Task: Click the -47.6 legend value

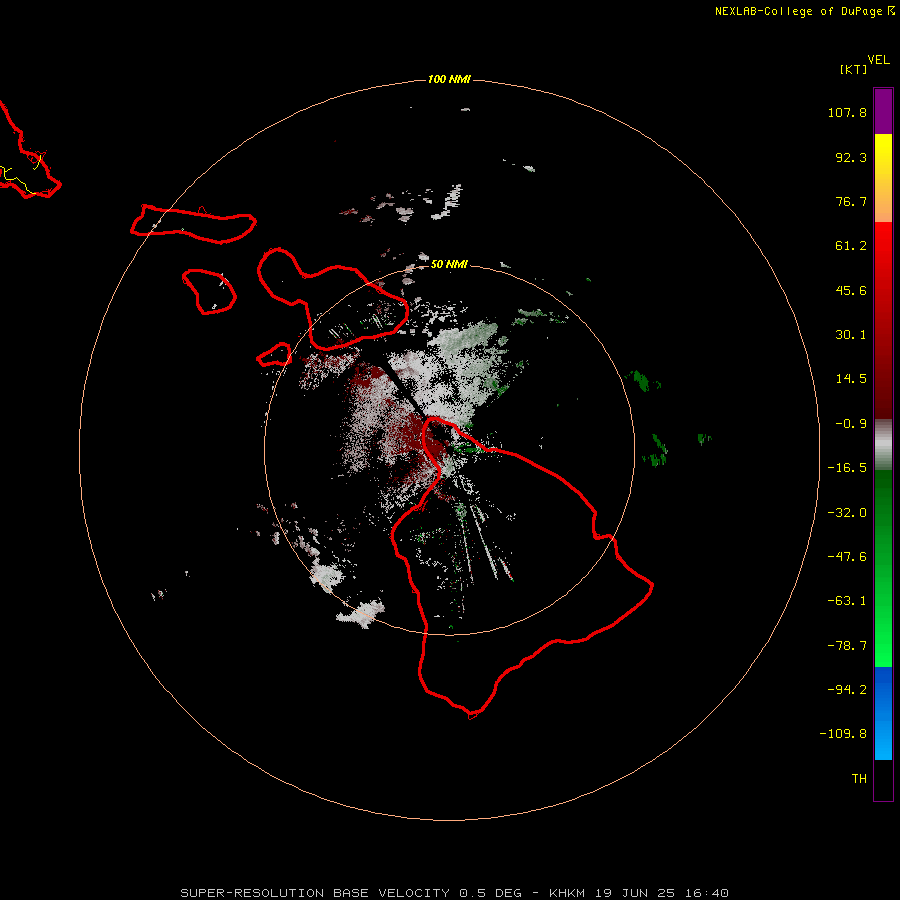Action: tap(847, 557)
